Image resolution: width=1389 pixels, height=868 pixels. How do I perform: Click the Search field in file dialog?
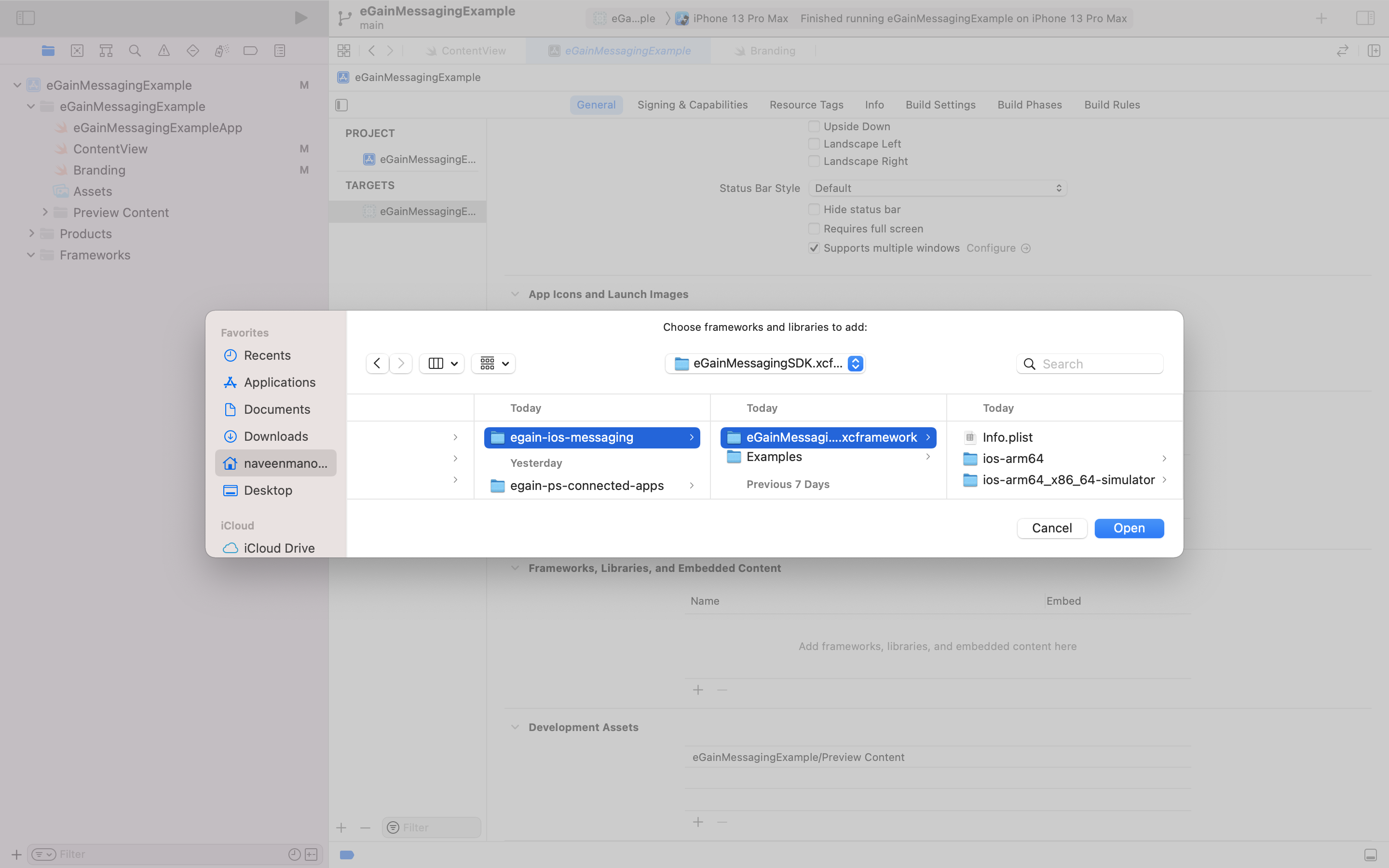(x=1090, y=364)
